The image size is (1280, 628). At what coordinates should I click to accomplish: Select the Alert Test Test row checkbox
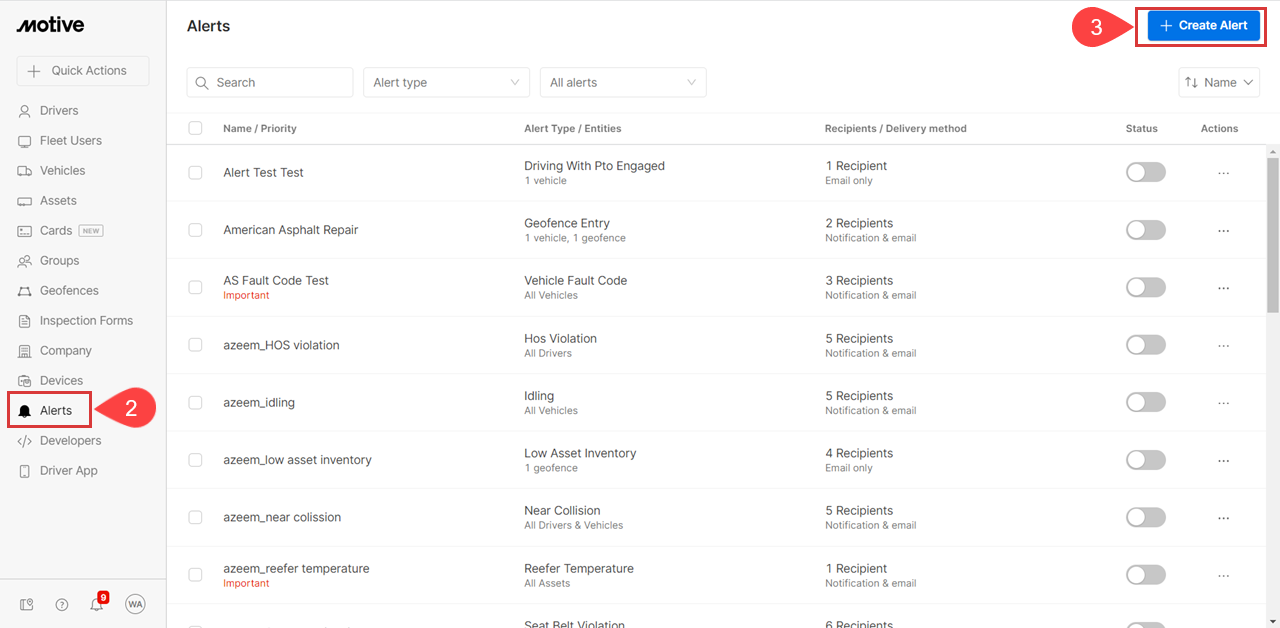coord(195,173)
